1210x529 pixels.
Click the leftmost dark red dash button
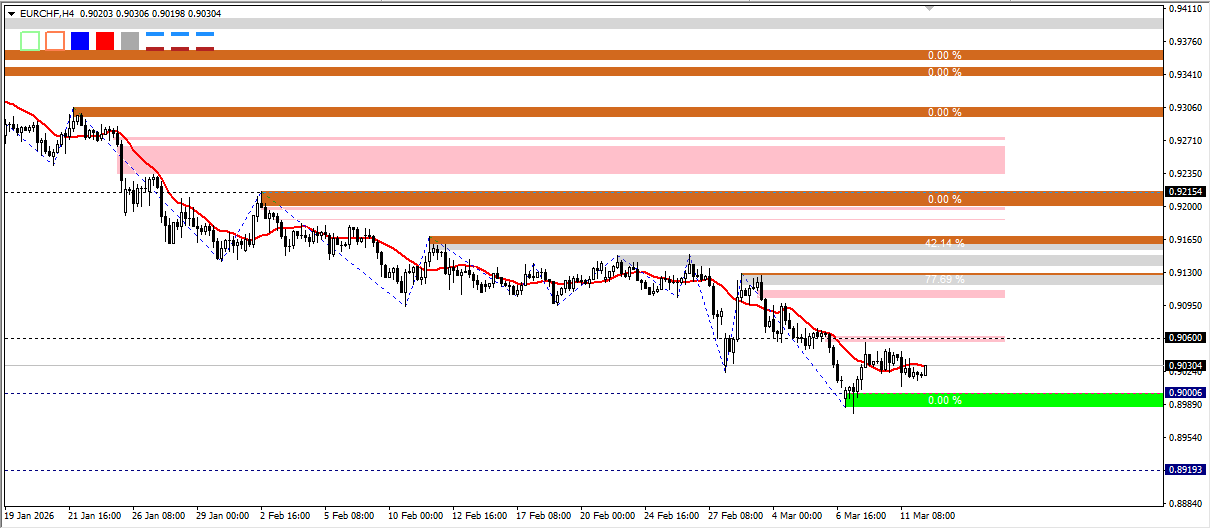(x=155, y=48)
